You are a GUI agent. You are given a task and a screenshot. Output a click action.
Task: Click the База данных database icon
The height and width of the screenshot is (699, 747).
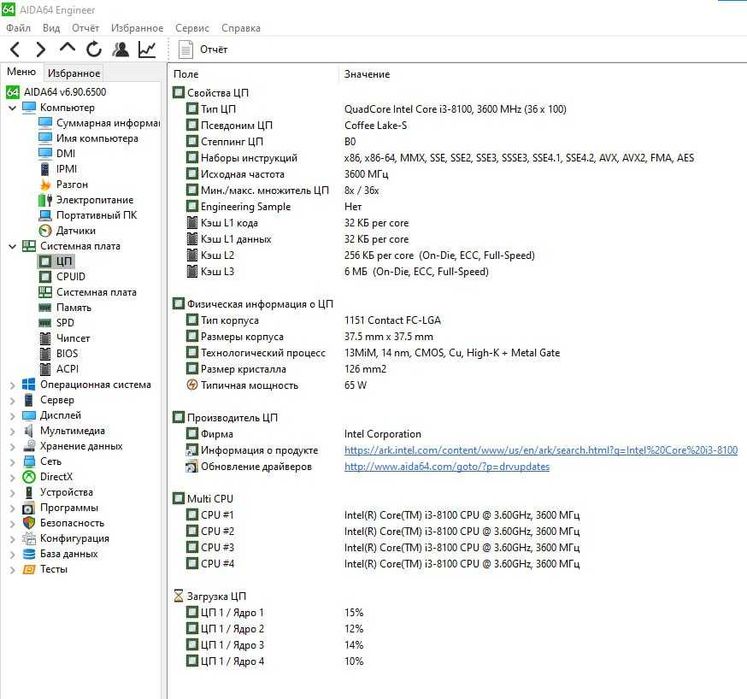(29, 554)
